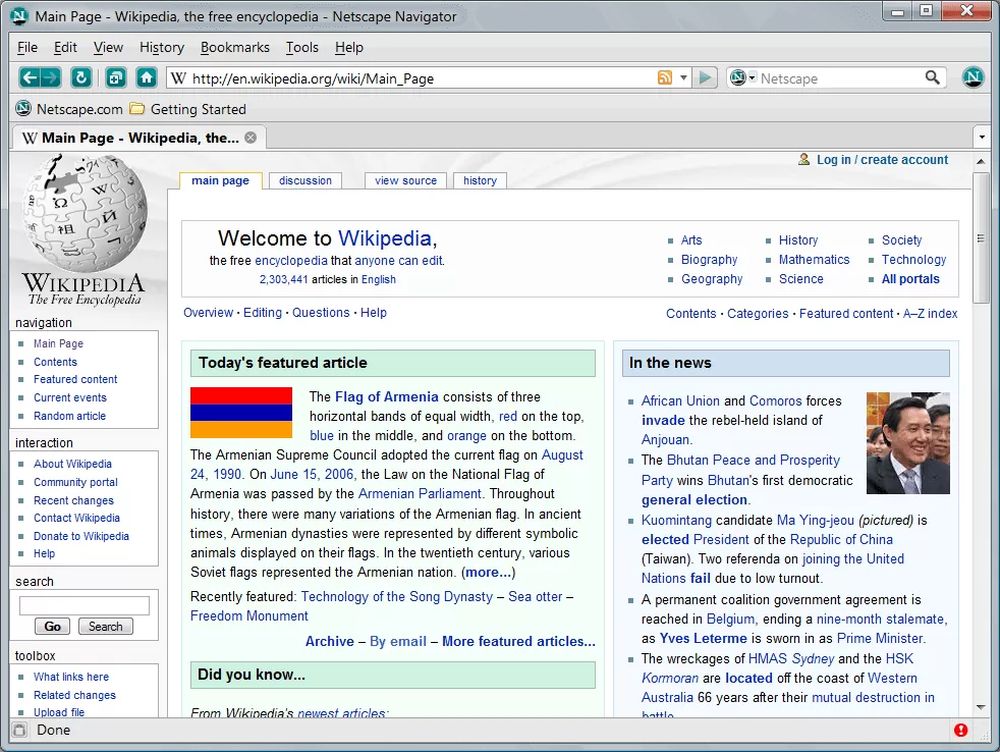Image resolution: width=1000 pixels, height=752 pixels.
Task: Click the RSS feed icon in address bar
Action: tap(665, 78)
